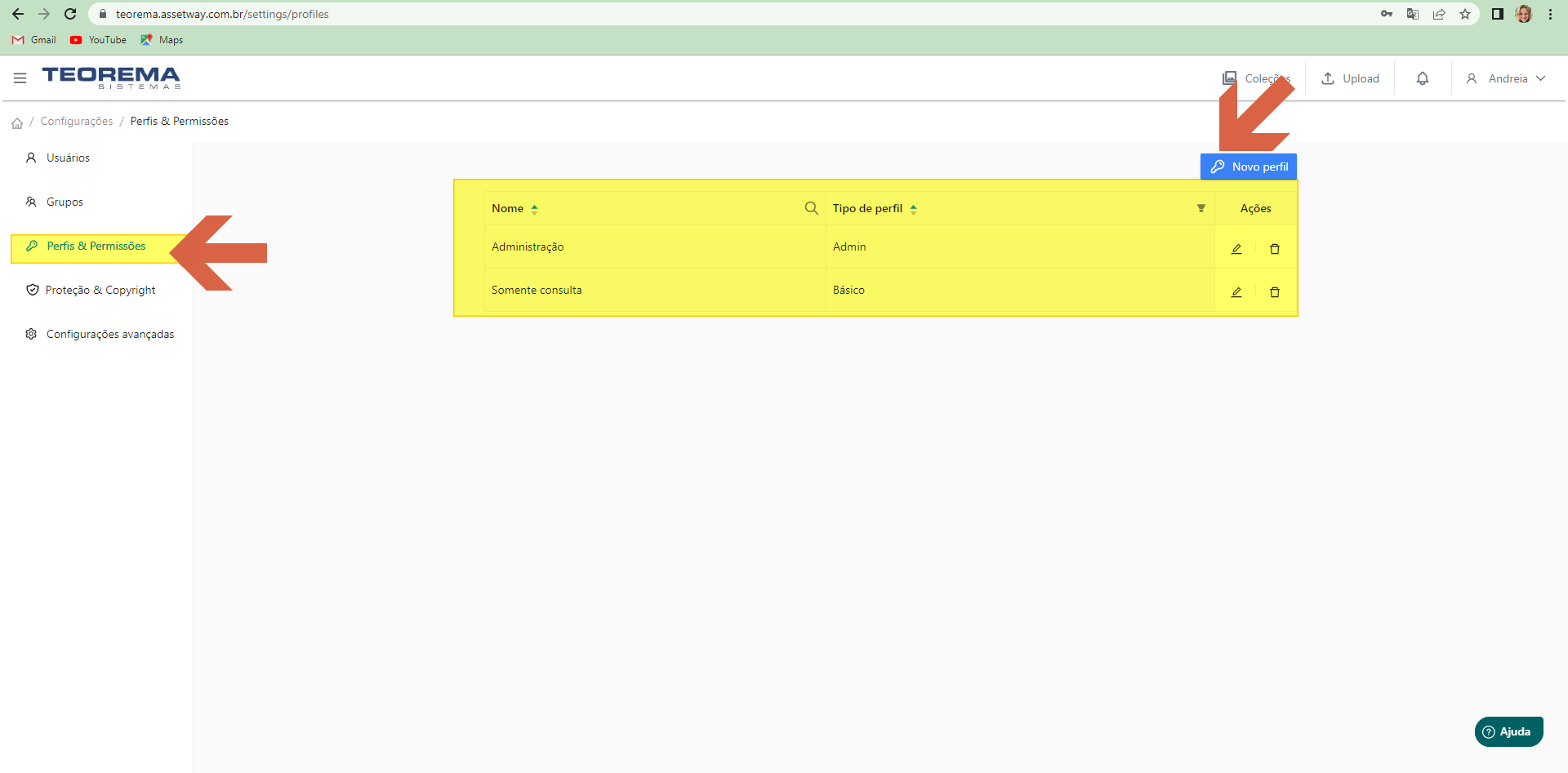
Task: Open the Maps bookmark
Action: 162,40
